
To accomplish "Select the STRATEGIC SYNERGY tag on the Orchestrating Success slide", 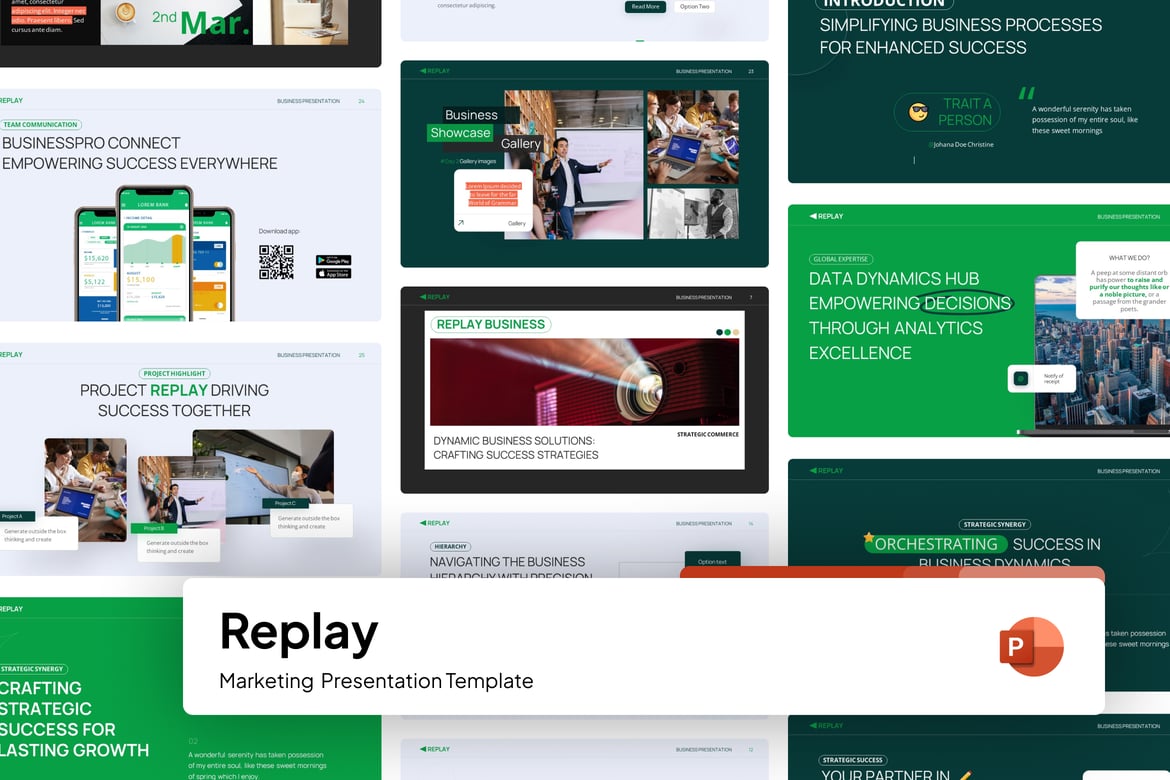I will coord(995,524).
